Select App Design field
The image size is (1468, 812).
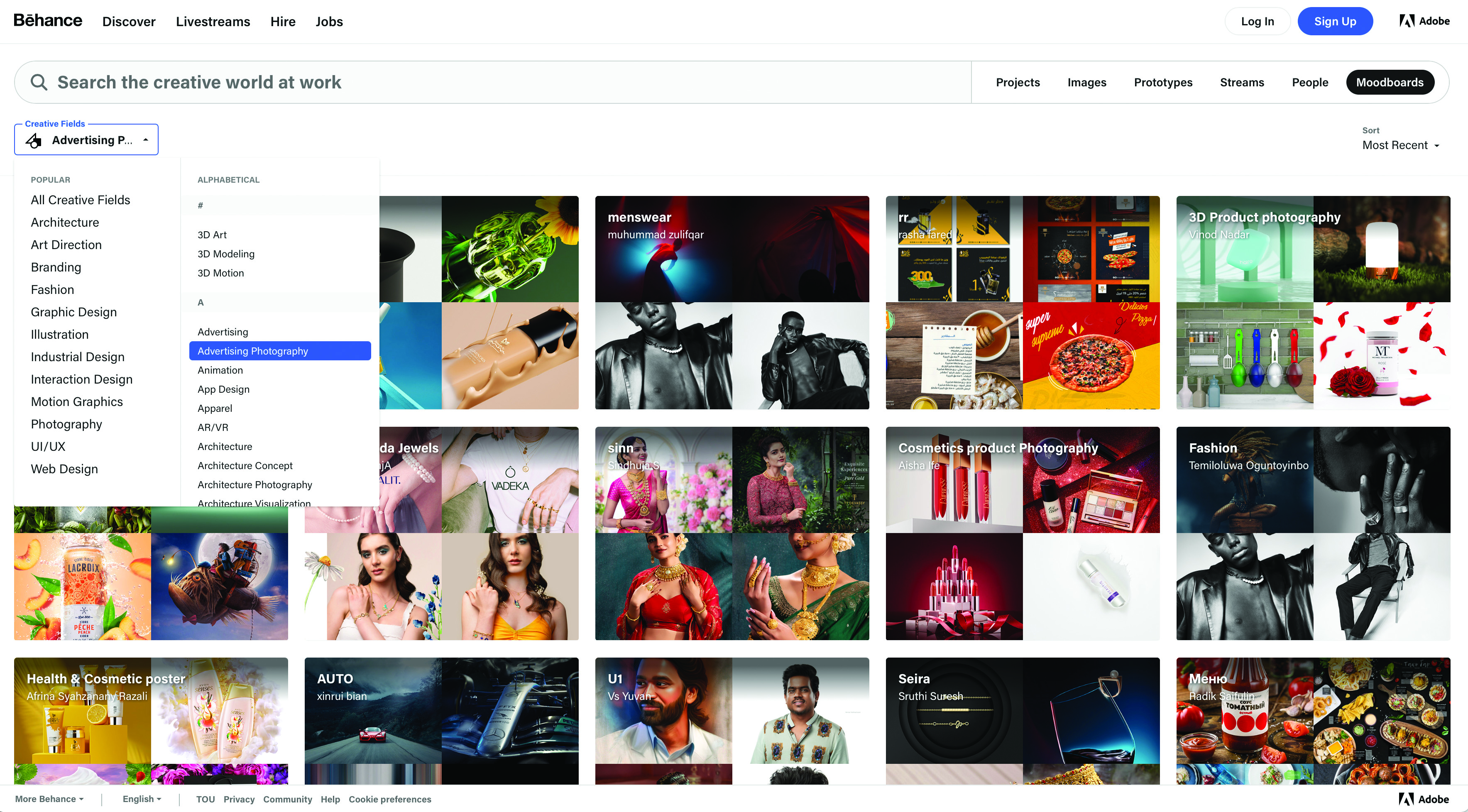pyautogui.click(x=223, y=389)
